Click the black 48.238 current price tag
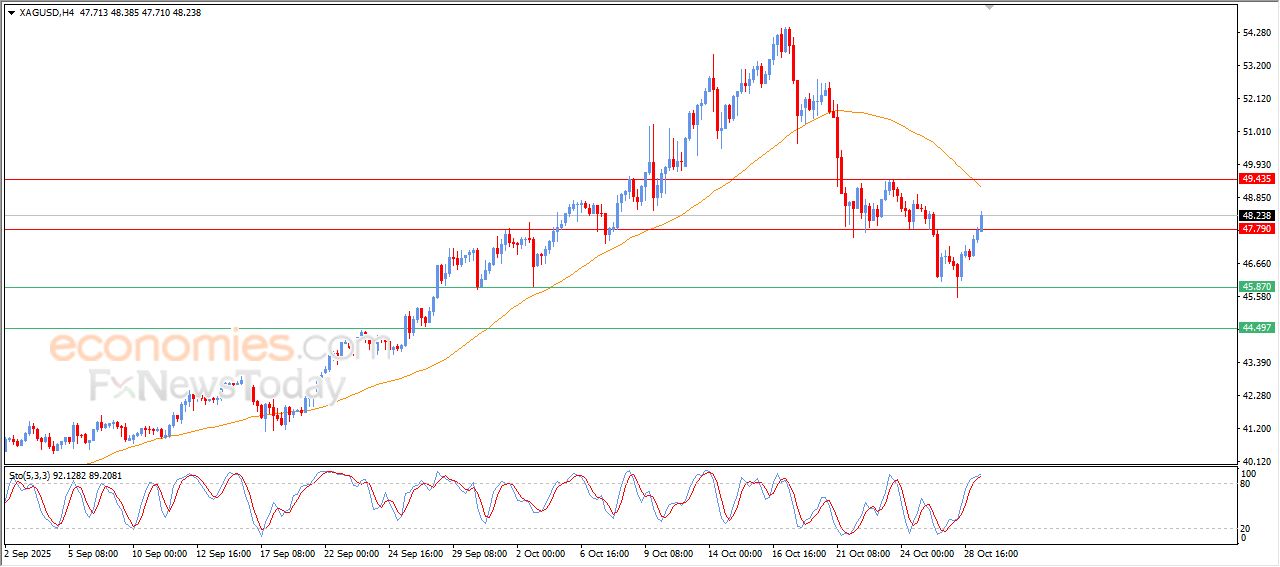Image resolution: width=1280 pixels, height=567 pixels. (1255, 215)
